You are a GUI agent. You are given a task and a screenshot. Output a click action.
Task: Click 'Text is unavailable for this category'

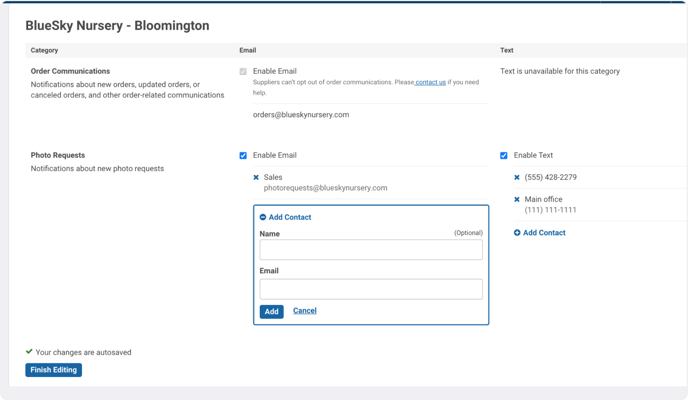pyautogui.click(x=560, y=71)
